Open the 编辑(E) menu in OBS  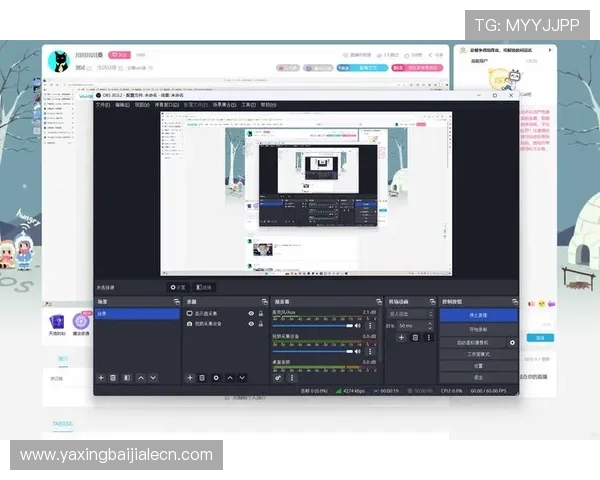point(122,104)
